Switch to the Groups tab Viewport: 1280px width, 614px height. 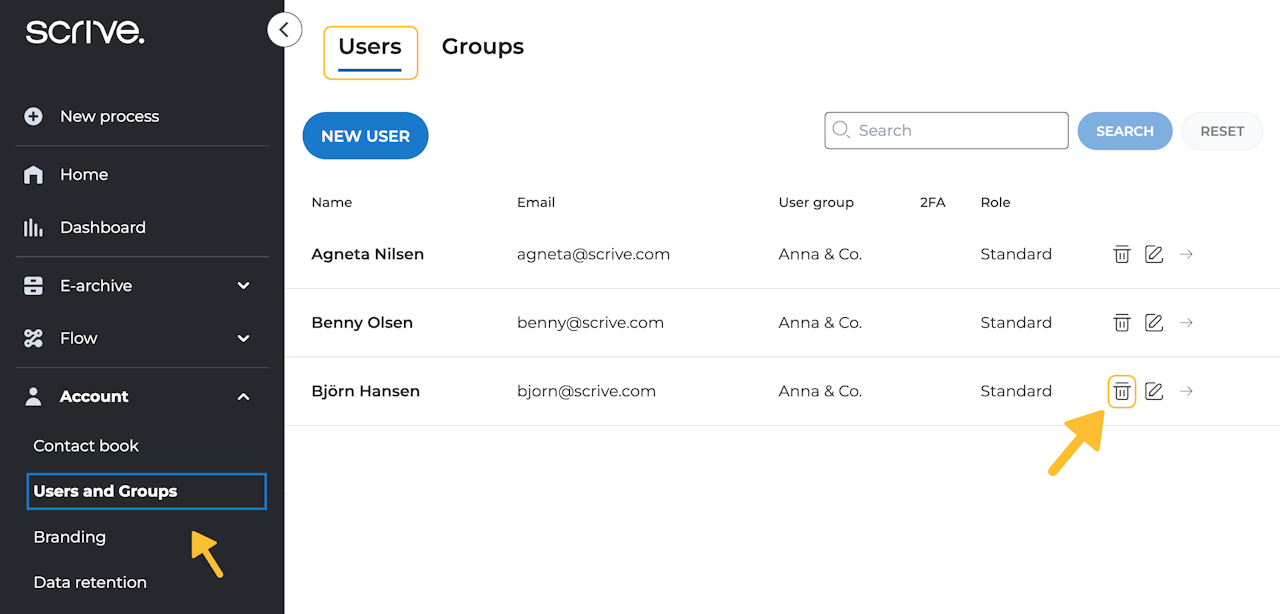coord(483,47)
